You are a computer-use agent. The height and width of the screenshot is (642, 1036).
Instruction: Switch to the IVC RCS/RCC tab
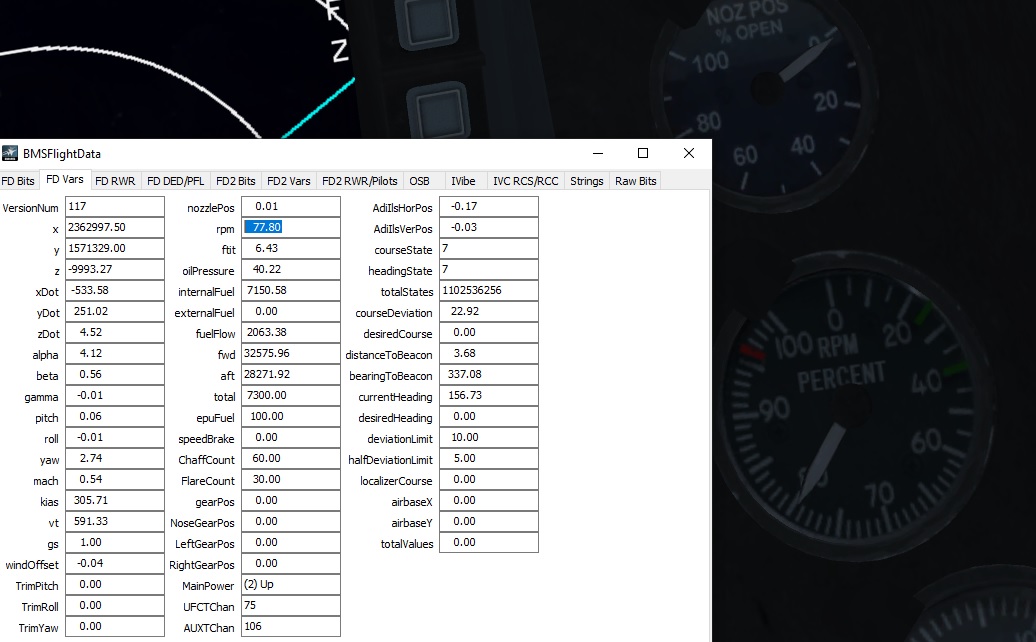coord(526,181)
